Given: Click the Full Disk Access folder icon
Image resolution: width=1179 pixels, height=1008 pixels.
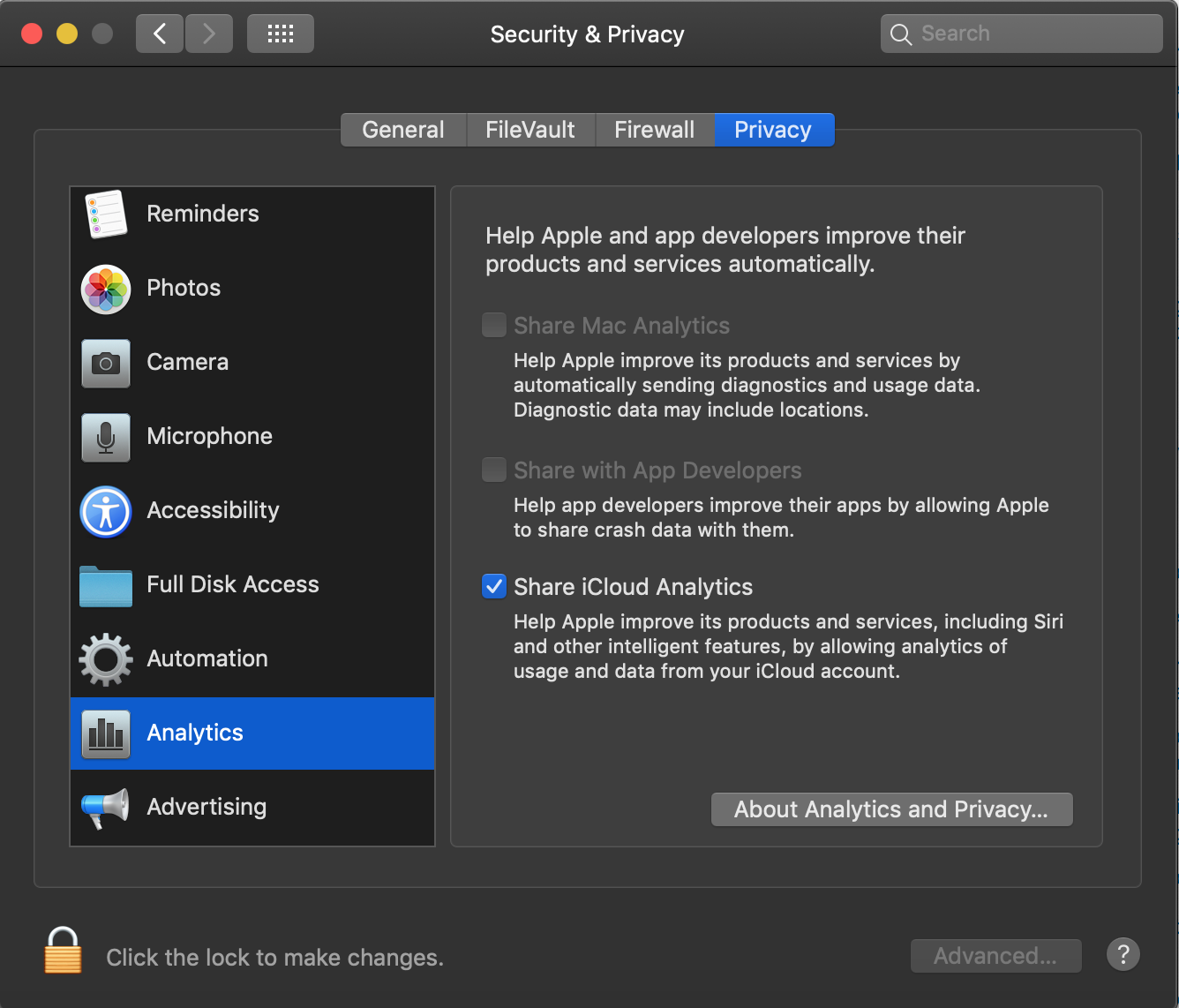Looking at the screenshot, I should tap(106, 586).
